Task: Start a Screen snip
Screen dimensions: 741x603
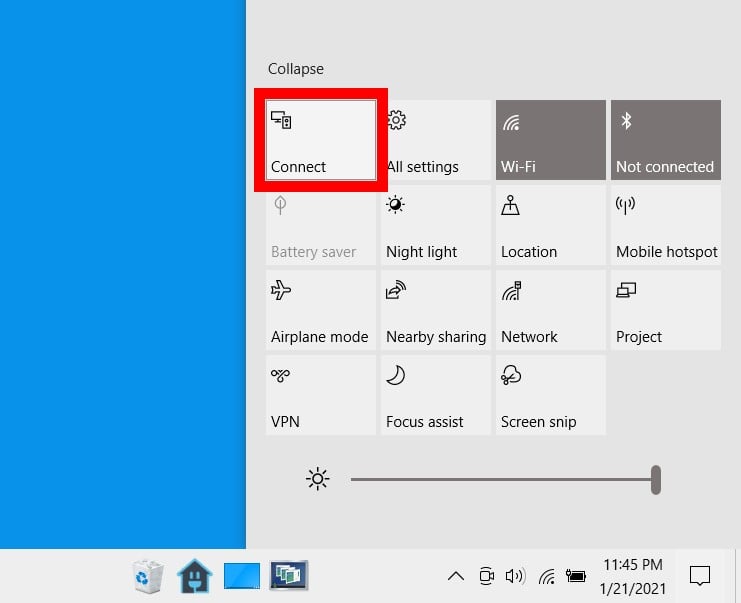Action: click(550, 395)
